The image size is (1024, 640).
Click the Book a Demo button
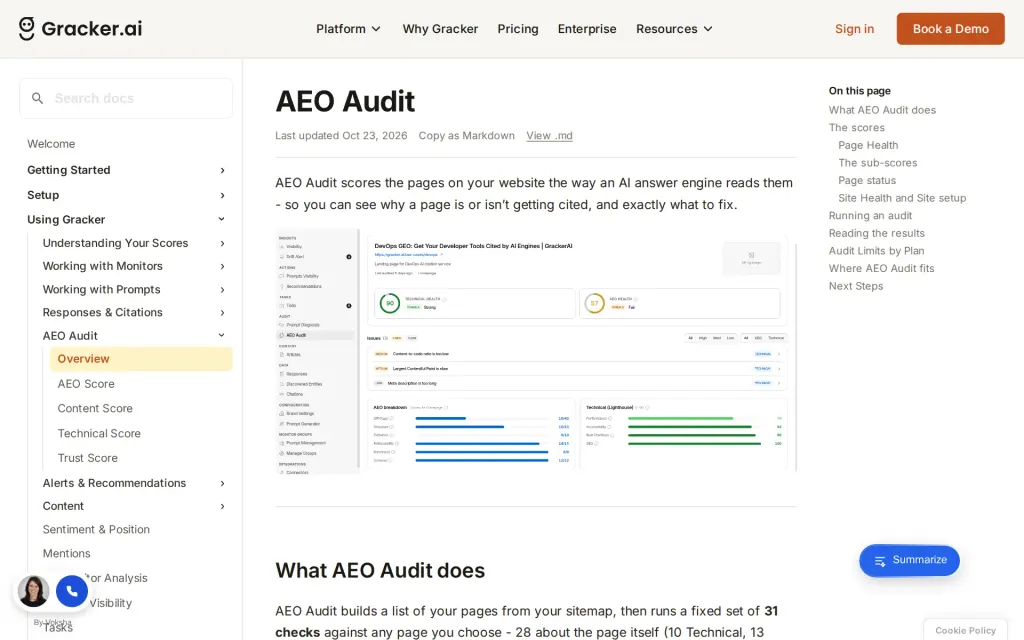(x=951, y=29)
